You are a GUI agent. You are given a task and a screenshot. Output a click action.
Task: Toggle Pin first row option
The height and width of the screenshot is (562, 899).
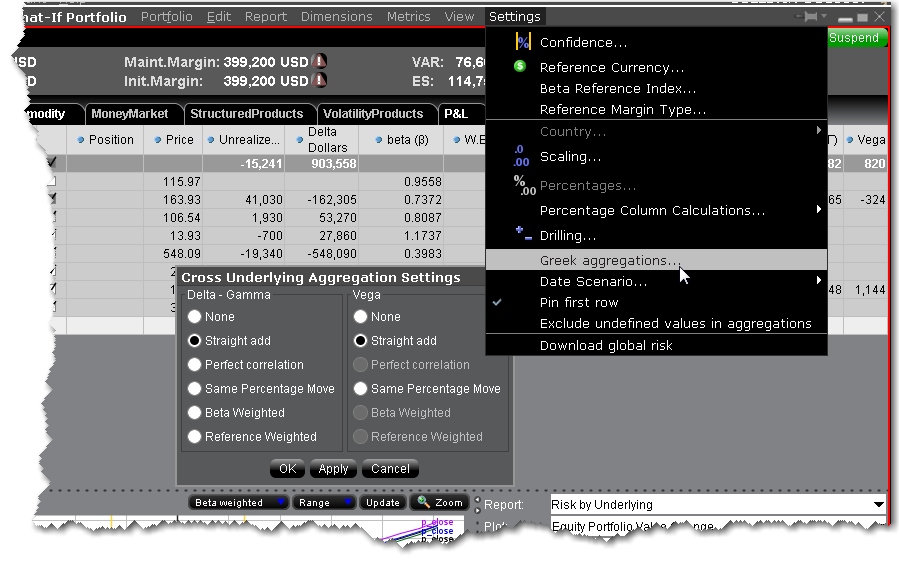578,302
